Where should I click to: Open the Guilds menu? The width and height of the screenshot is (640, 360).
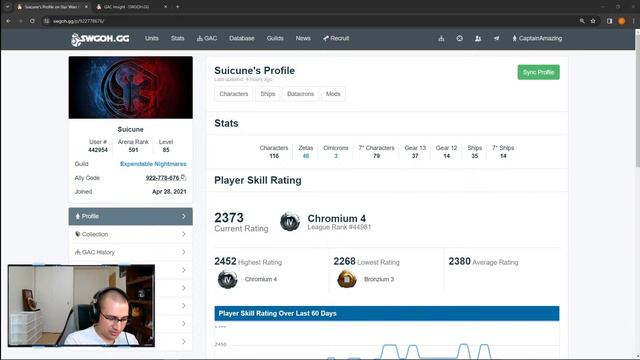pos(275,38)
